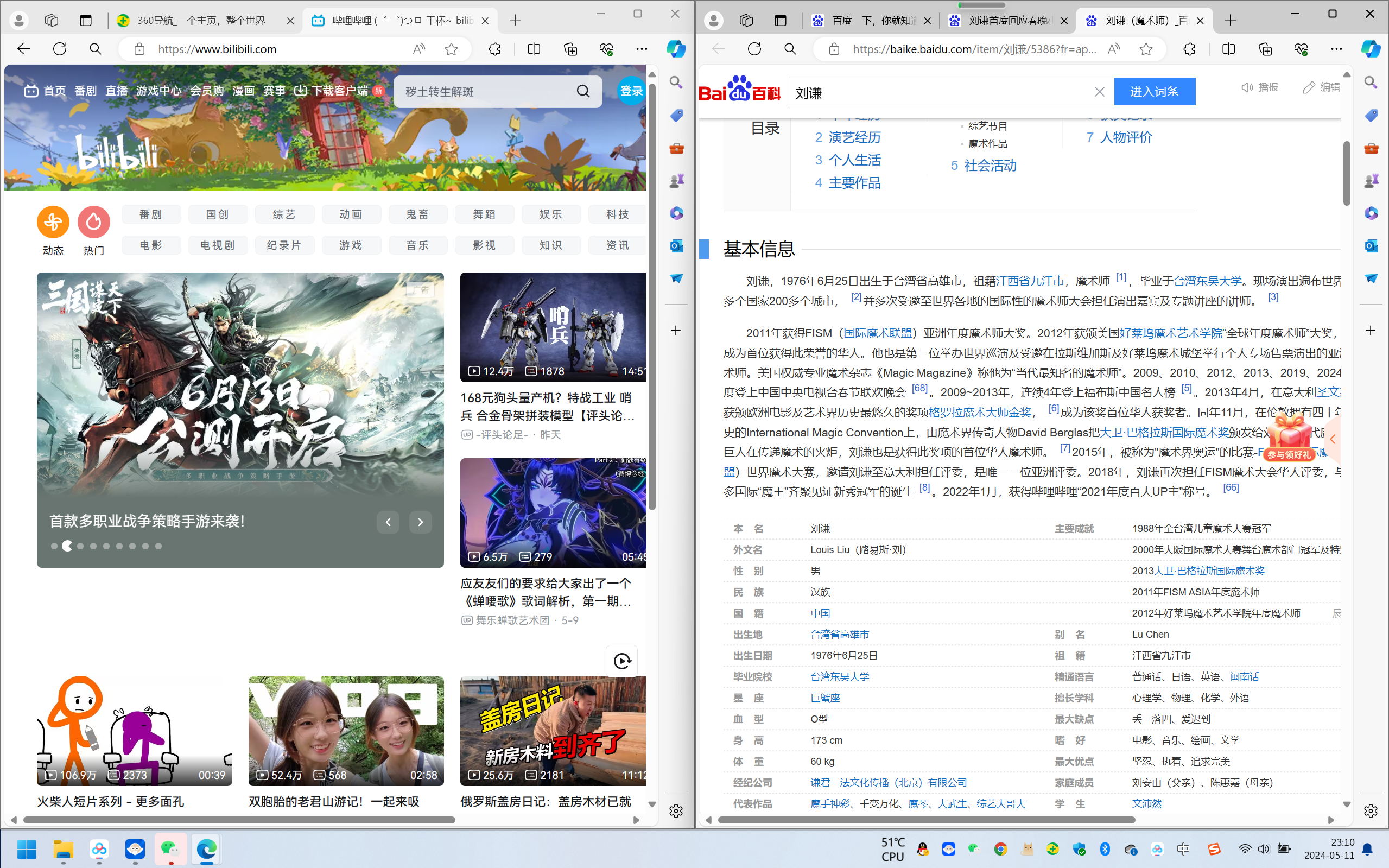The image size is (1389, 868).
Task: Toggle split screen icon in left browser
Action: click(x=534, y=49)
